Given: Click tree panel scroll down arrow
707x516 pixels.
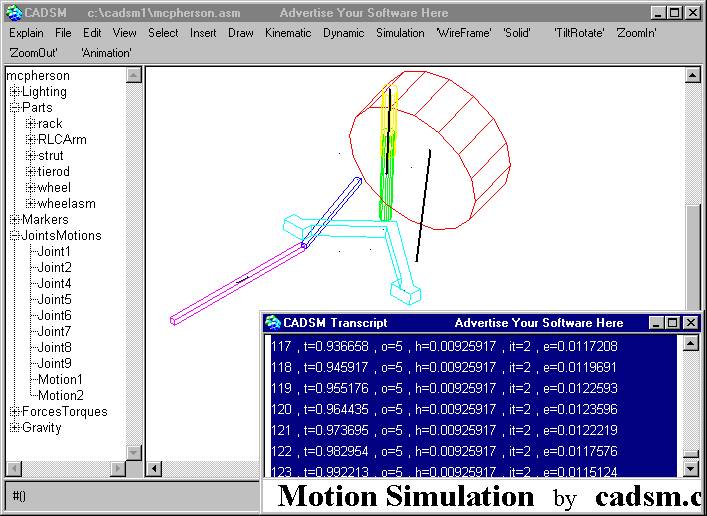Looking at the screenshot, I should point(133,452).
